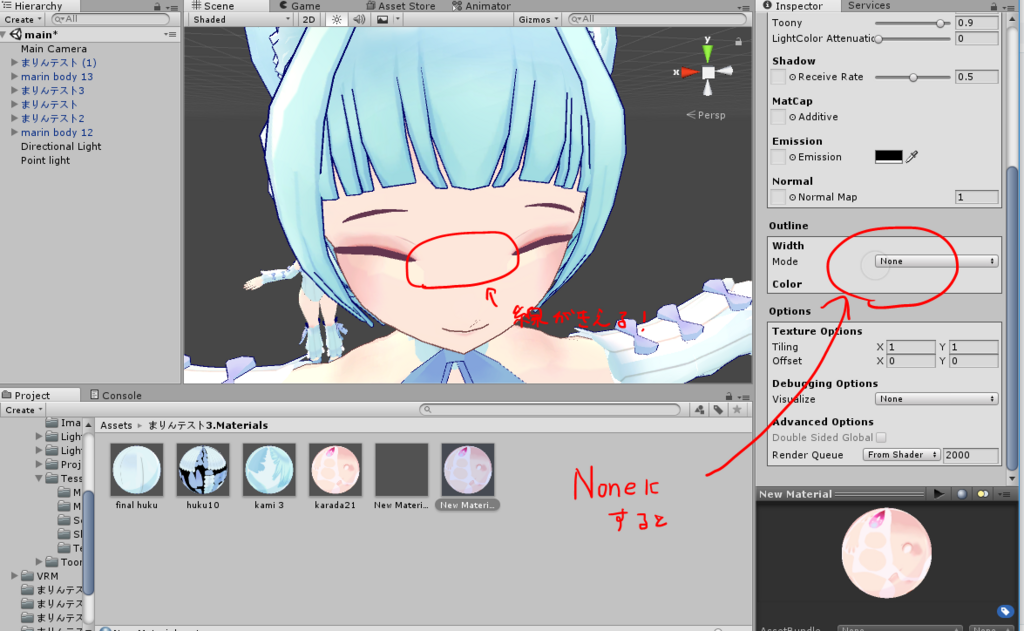Focus the Hierarchy search field
This screenshot has width=1024, height=631.
(110, 19)
